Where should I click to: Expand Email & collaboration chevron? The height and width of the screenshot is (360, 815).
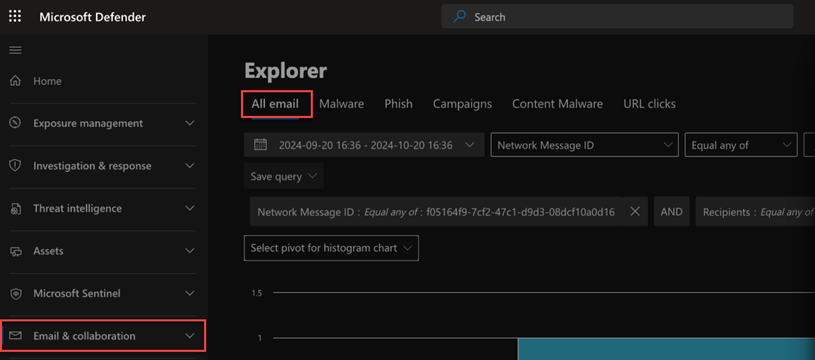point(190,336)
